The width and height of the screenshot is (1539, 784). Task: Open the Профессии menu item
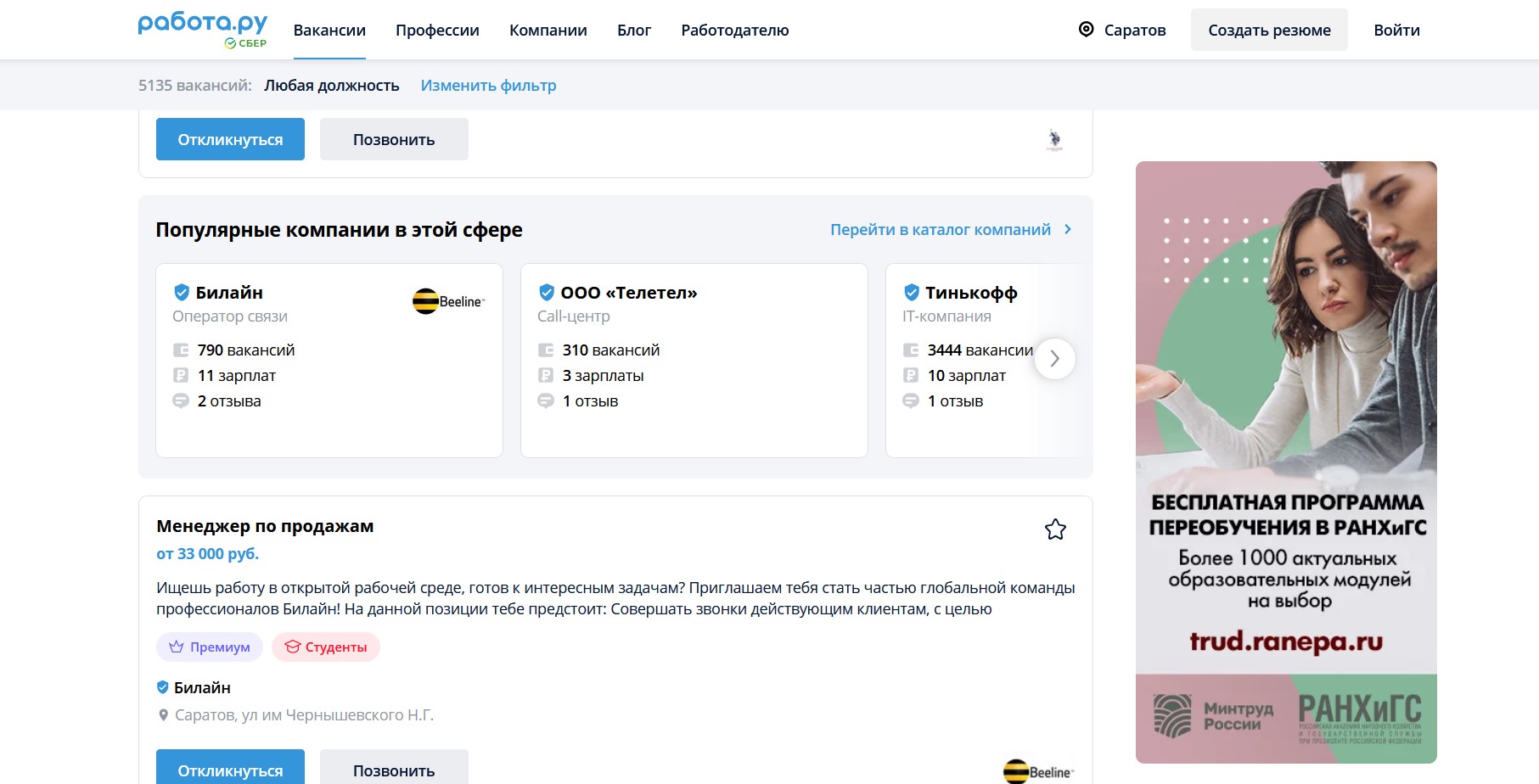pos(437,31)
